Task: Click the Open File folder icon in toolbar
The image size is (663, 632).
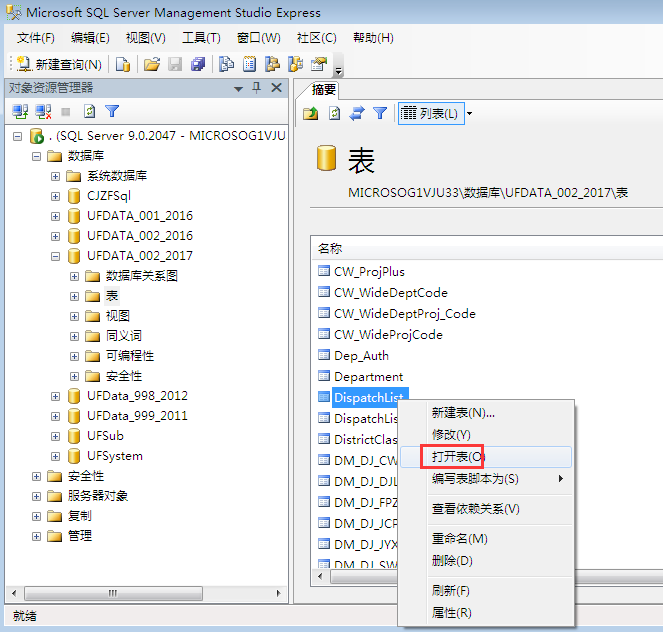Action: 151,64
